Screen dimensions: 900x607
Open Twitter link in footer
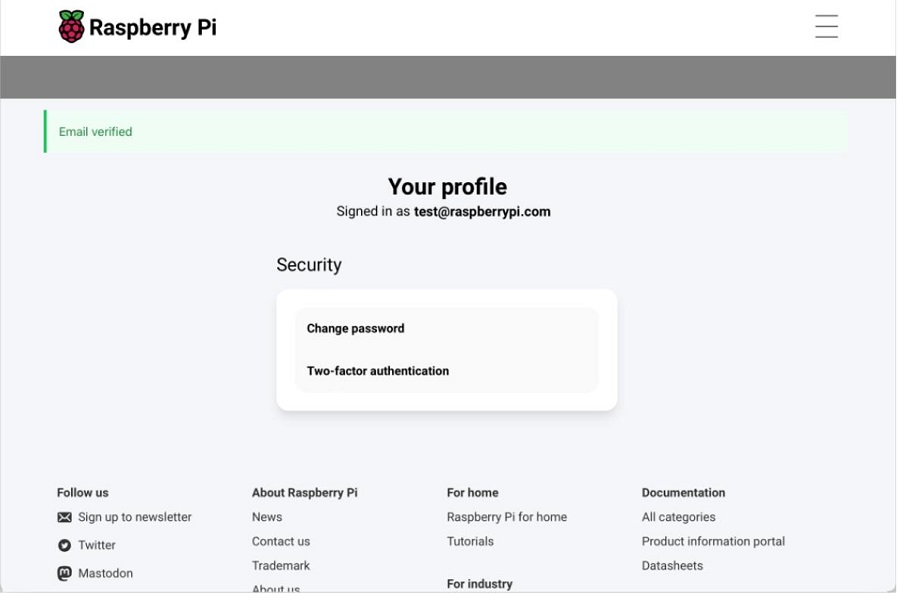[97, 547]
